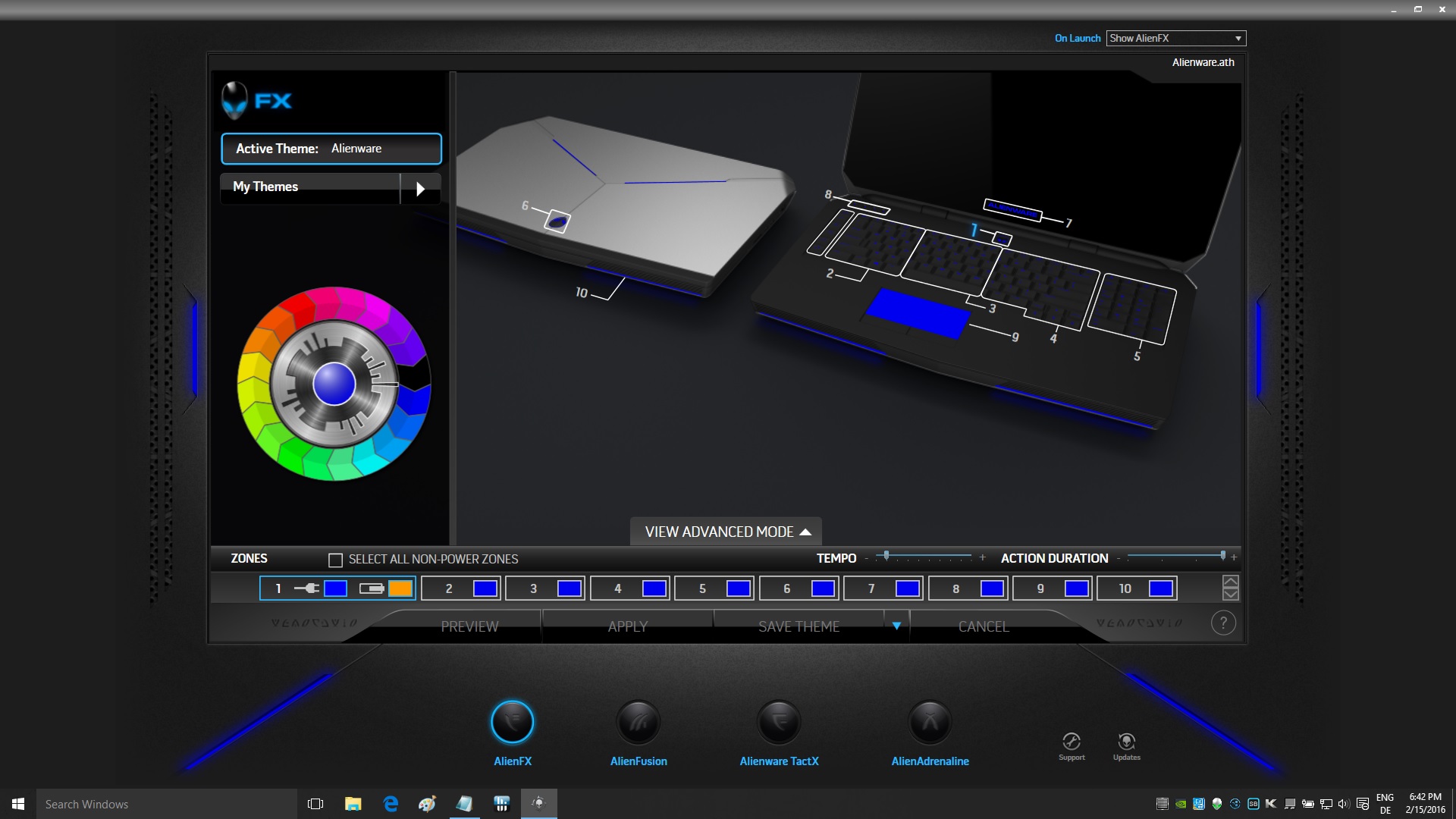Screen dimensions: 1456x819
Task: Click the Apply button
Action: coord(628,626)
